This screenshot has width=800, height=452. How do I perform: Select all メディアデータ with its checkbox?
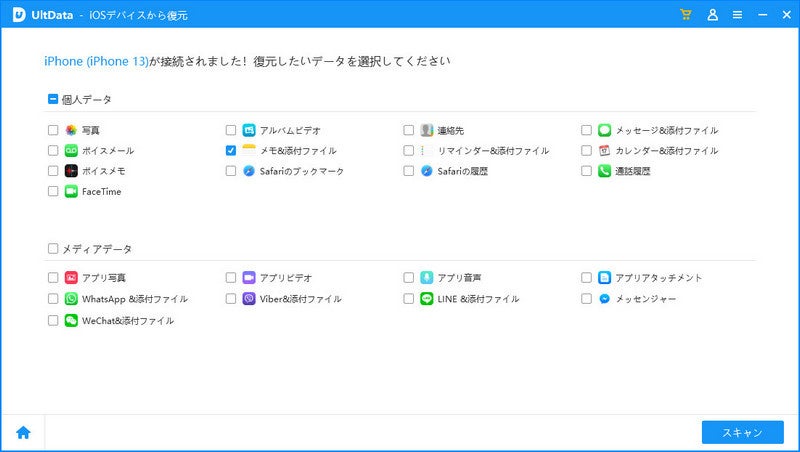[x=53, y=248]
